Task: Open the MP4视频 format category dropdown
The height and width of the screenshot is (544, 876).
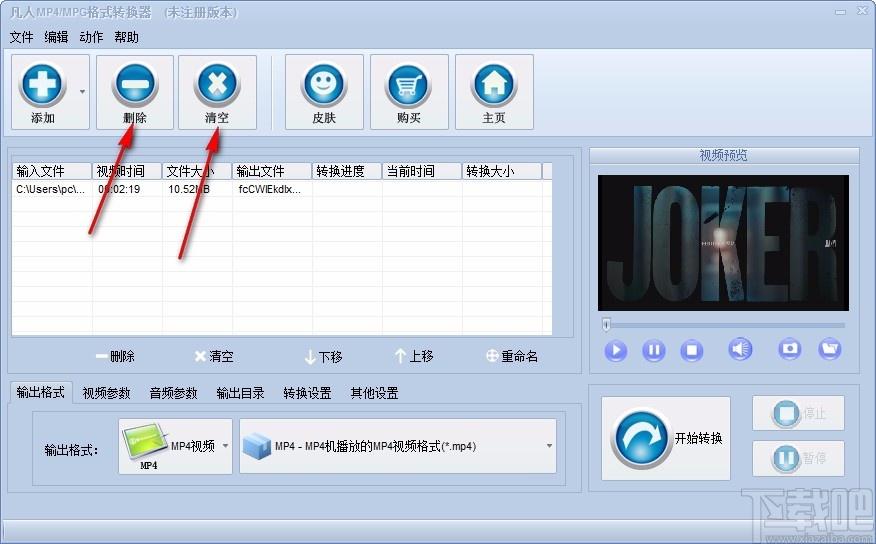Action: coord(175,446)
